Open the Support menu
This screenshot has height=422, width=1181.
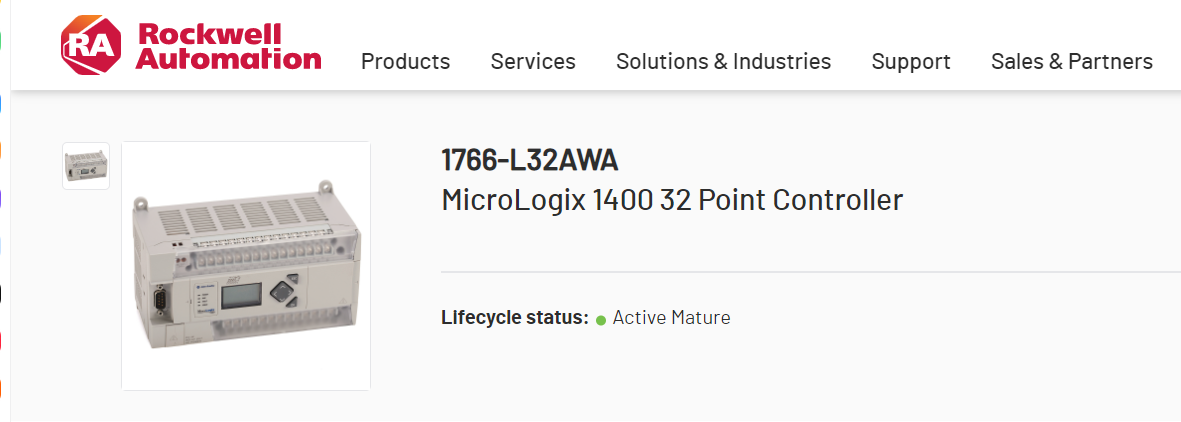pyautogui.click(x=911, y=61)
